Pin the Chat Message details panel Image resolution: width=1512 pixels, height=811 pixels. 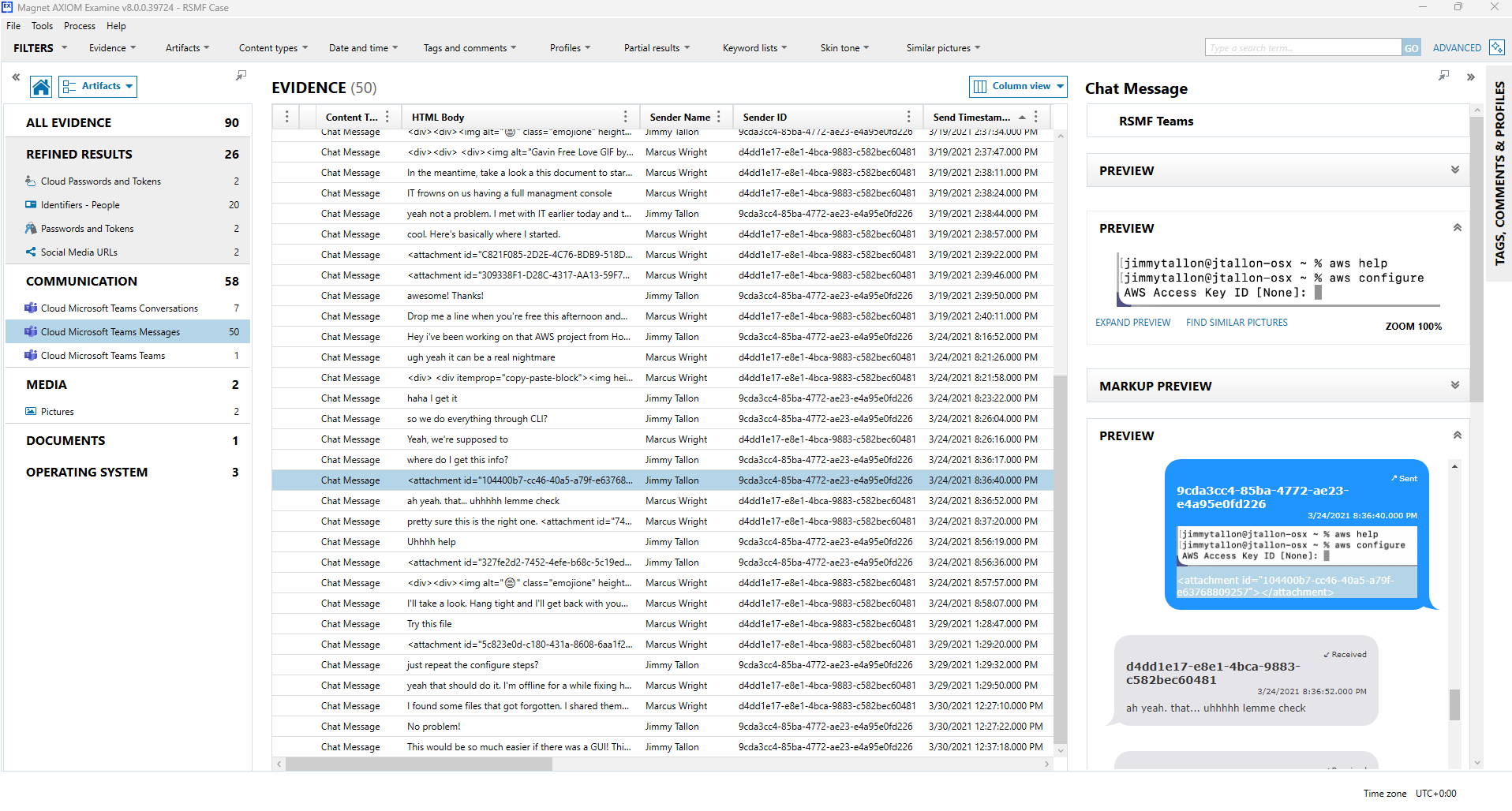tap(1443, 76)
